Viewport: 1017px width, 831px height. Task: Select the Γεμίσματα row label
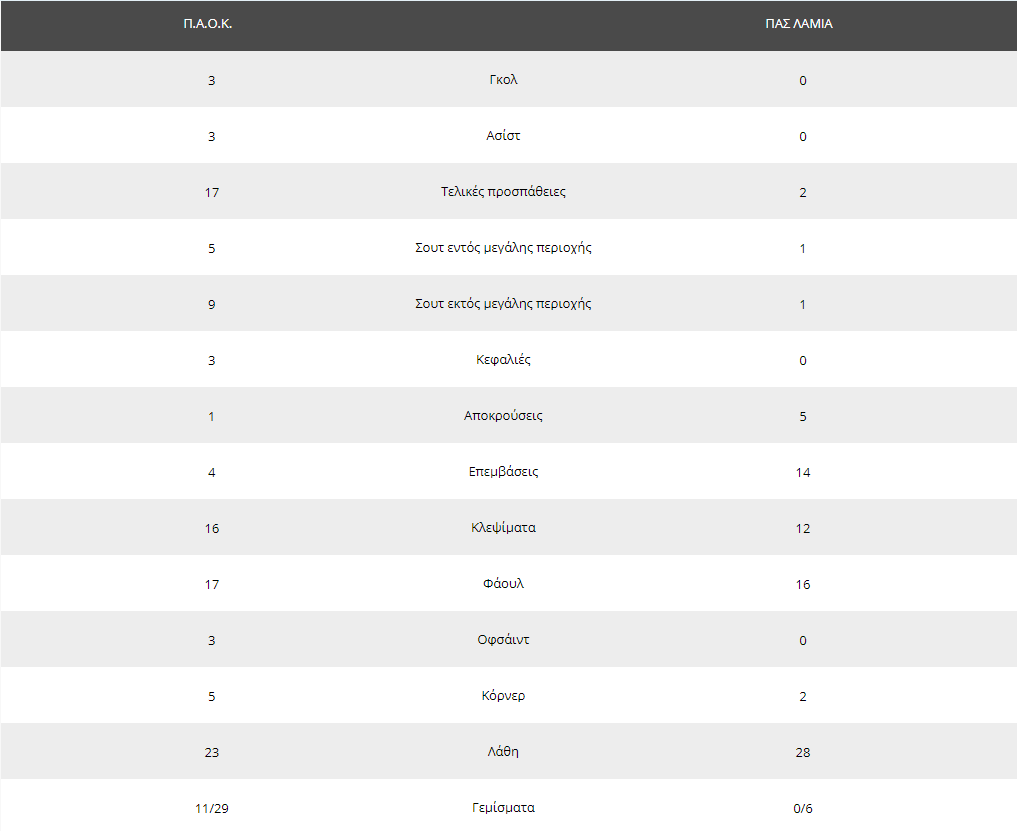click(x=503, y=808)
